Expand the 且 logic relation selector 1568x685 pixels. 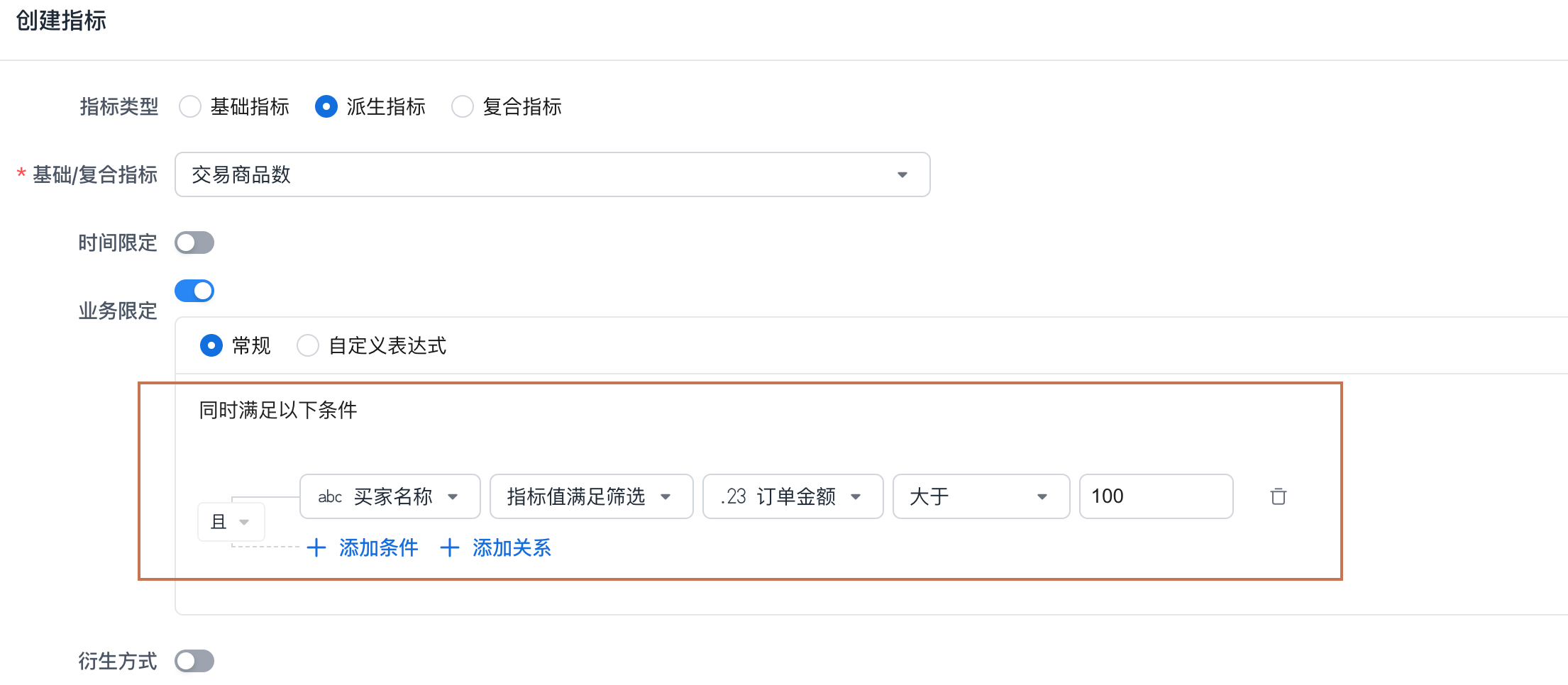tap(231, 522)
